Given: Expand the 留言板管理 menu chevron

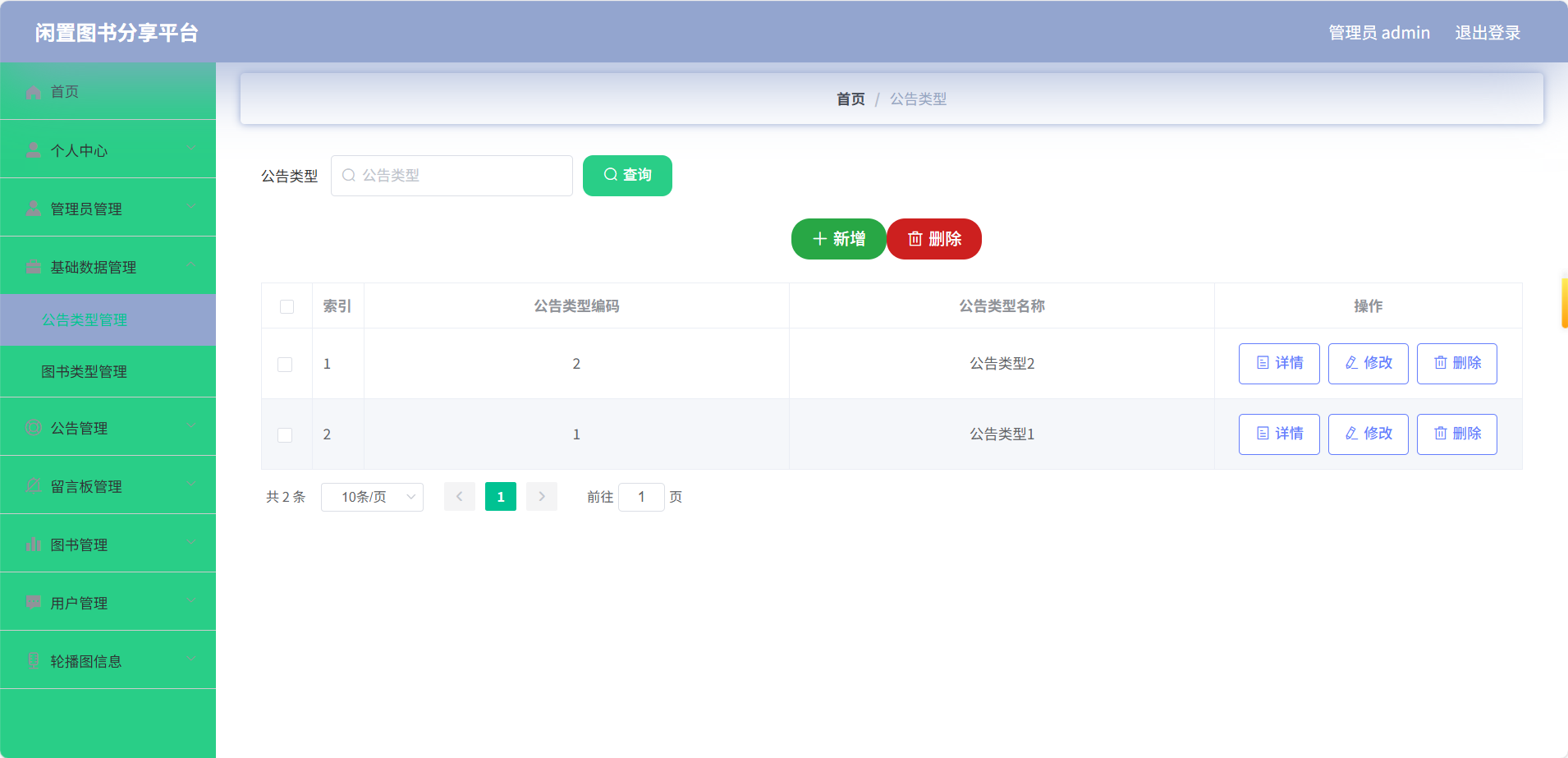Looking at the screenshot, I should point(190,485).
